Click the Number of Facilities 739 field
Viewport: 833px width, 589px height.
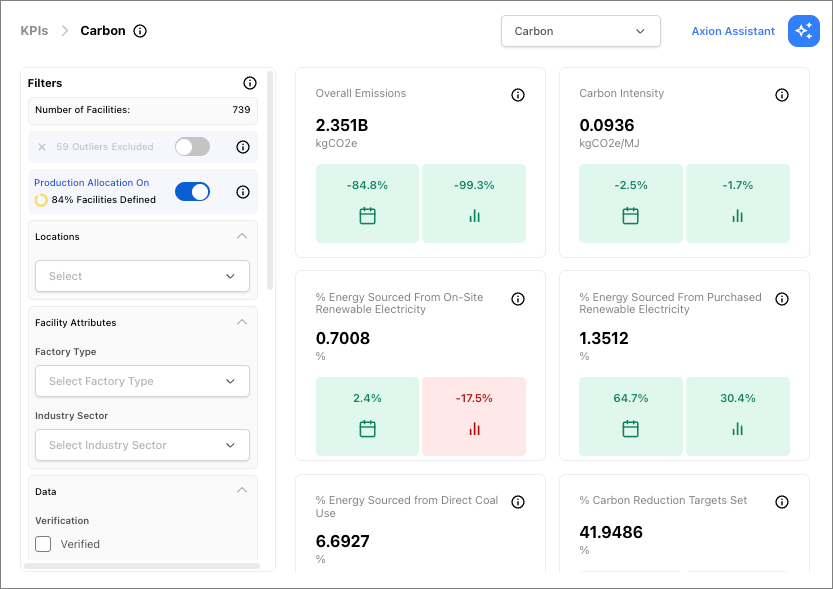142,110
